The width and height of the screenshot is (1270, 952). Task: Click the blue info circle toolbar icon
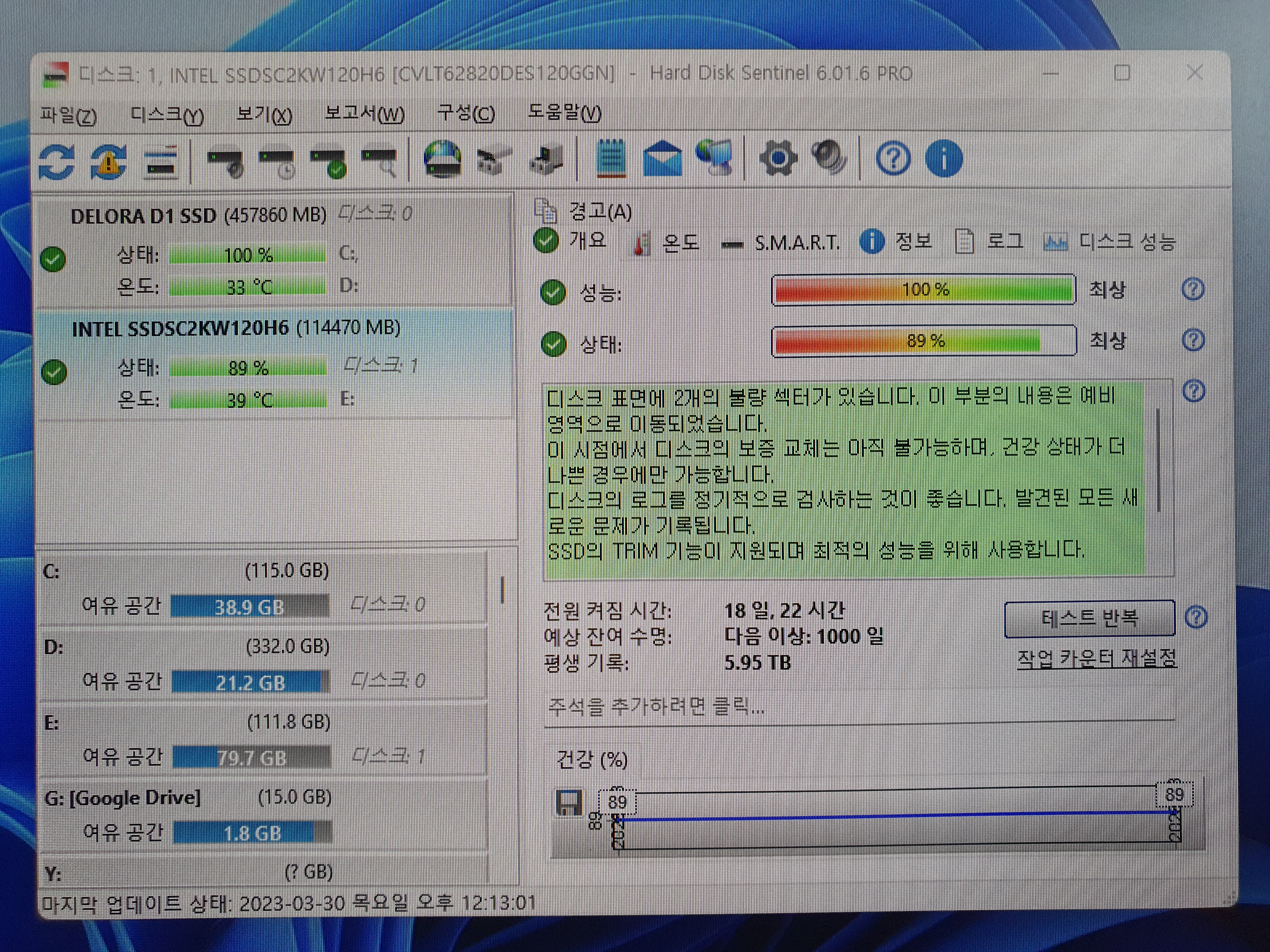[x=943, y=158]
